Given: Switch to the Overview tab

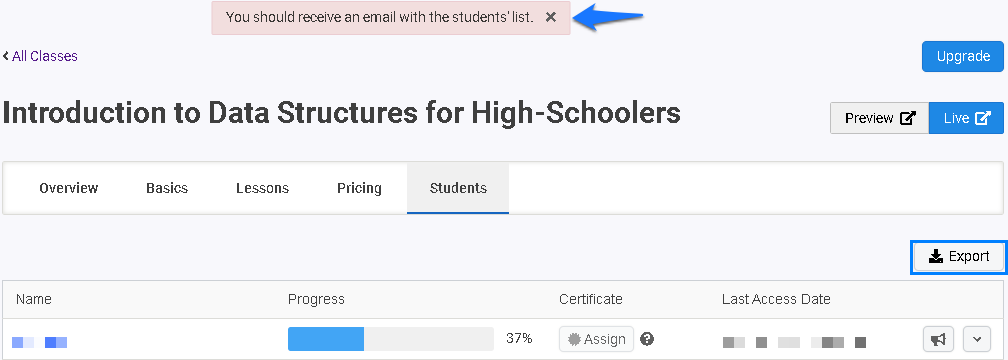Looking at the screenshot, I should (69, 188).
